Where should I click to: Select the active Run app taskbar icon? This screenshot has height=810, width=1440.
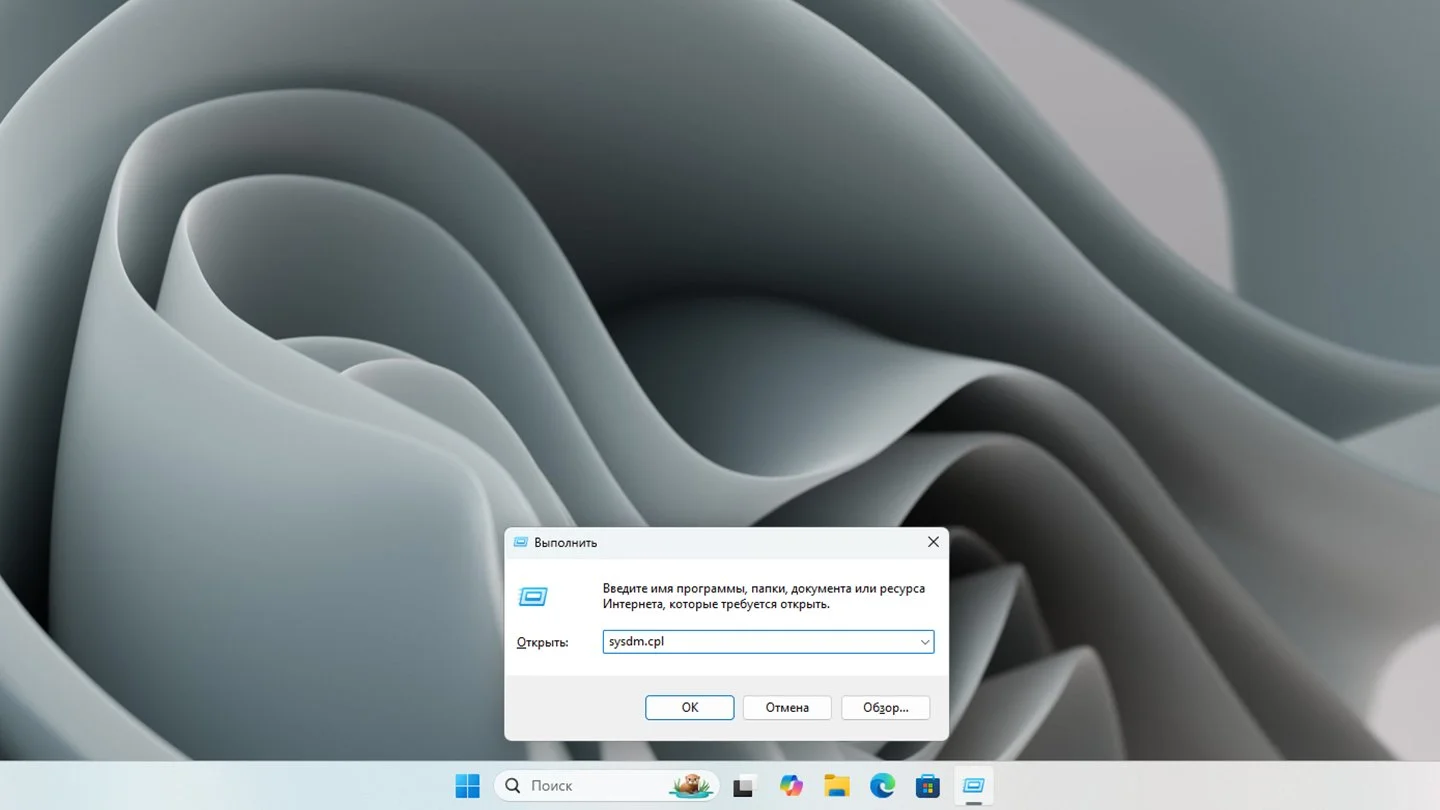click(973, 786)
